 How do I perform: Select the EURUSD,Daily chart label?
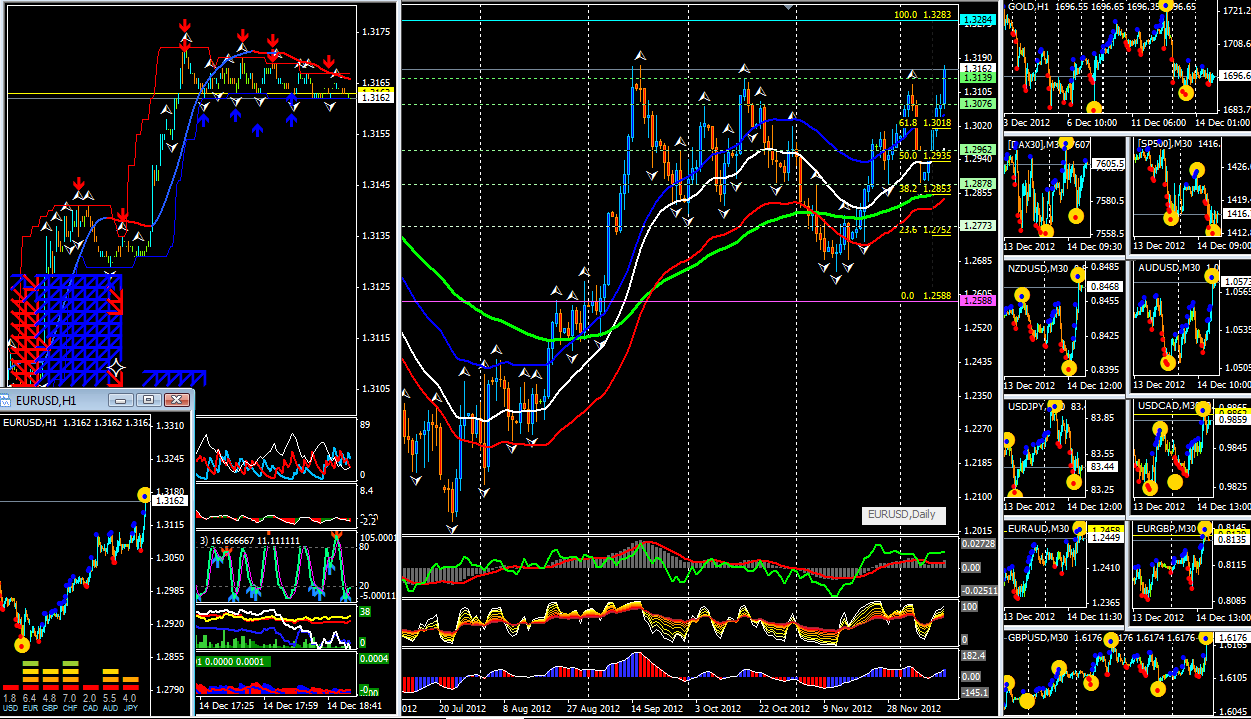[x=901, y=514]
